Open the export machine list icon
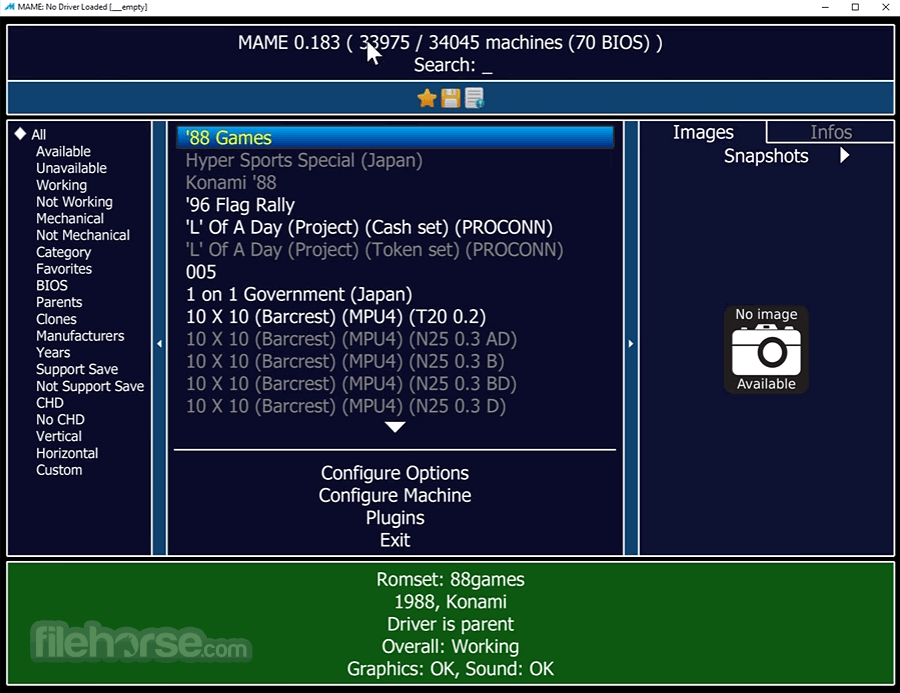This screenshot has width=900, height=693. point(473,98)
